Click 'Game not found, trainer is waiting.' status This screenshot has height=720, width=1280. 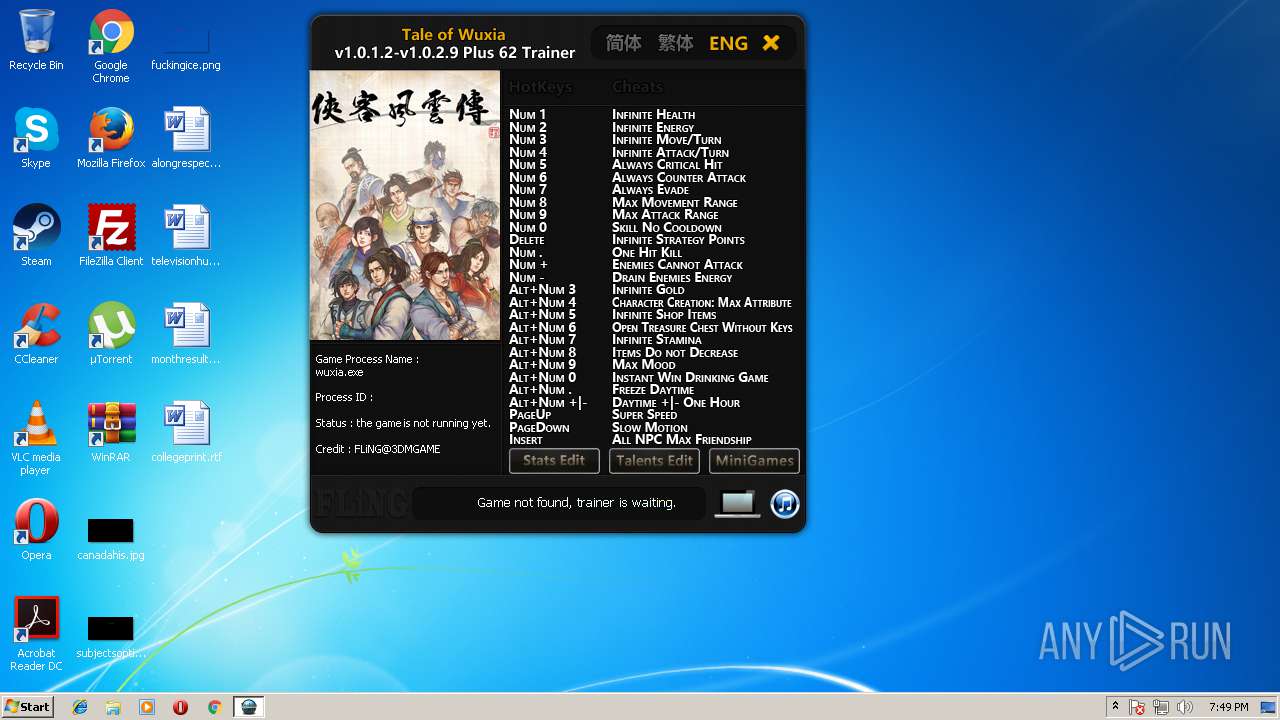tap(576, 503)
